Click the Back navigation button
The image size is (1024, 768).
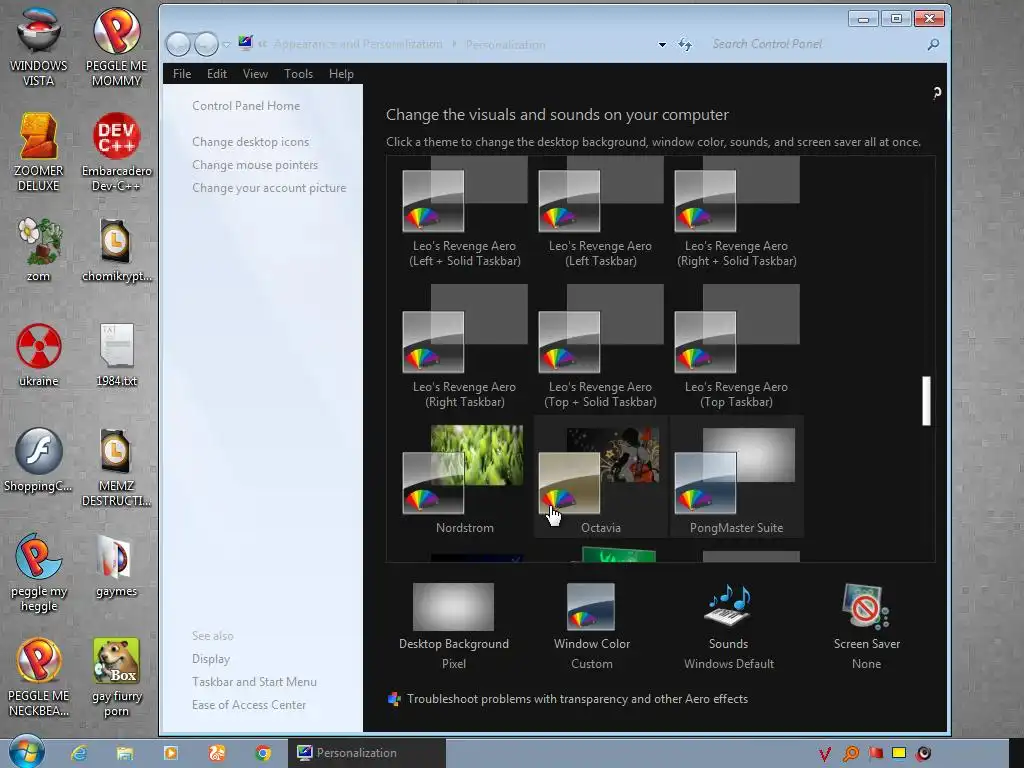pyautogui.click(x=178, y=44)
